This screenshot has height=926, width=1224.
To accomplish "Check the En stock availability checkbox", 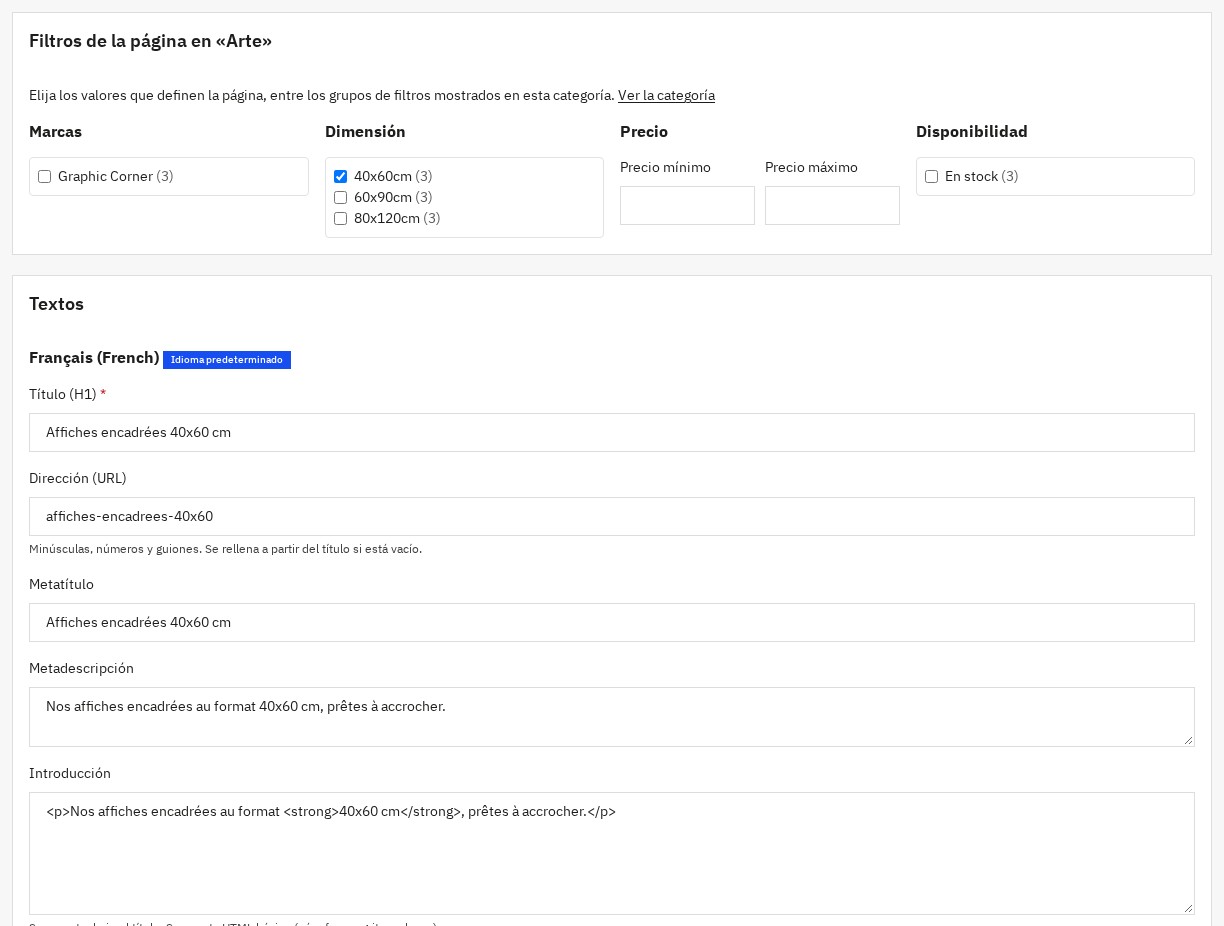I will tap(931, 177).
